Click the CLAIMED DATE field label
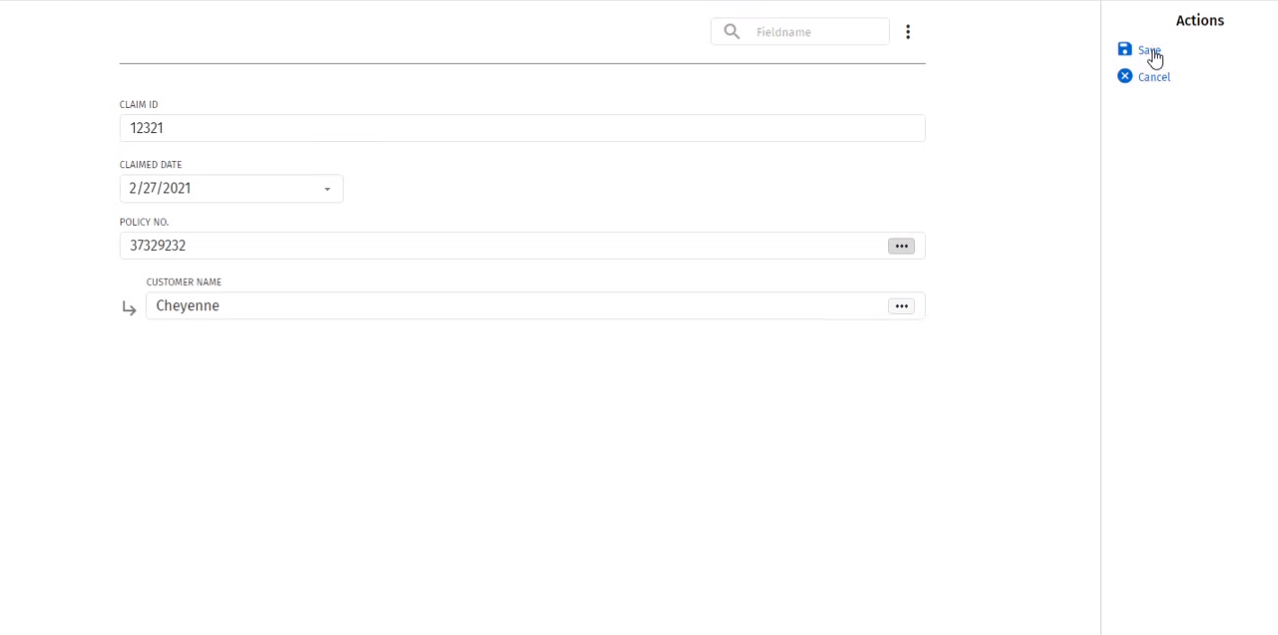Viewport: 1278px width, 635px height. coord(151,165)
